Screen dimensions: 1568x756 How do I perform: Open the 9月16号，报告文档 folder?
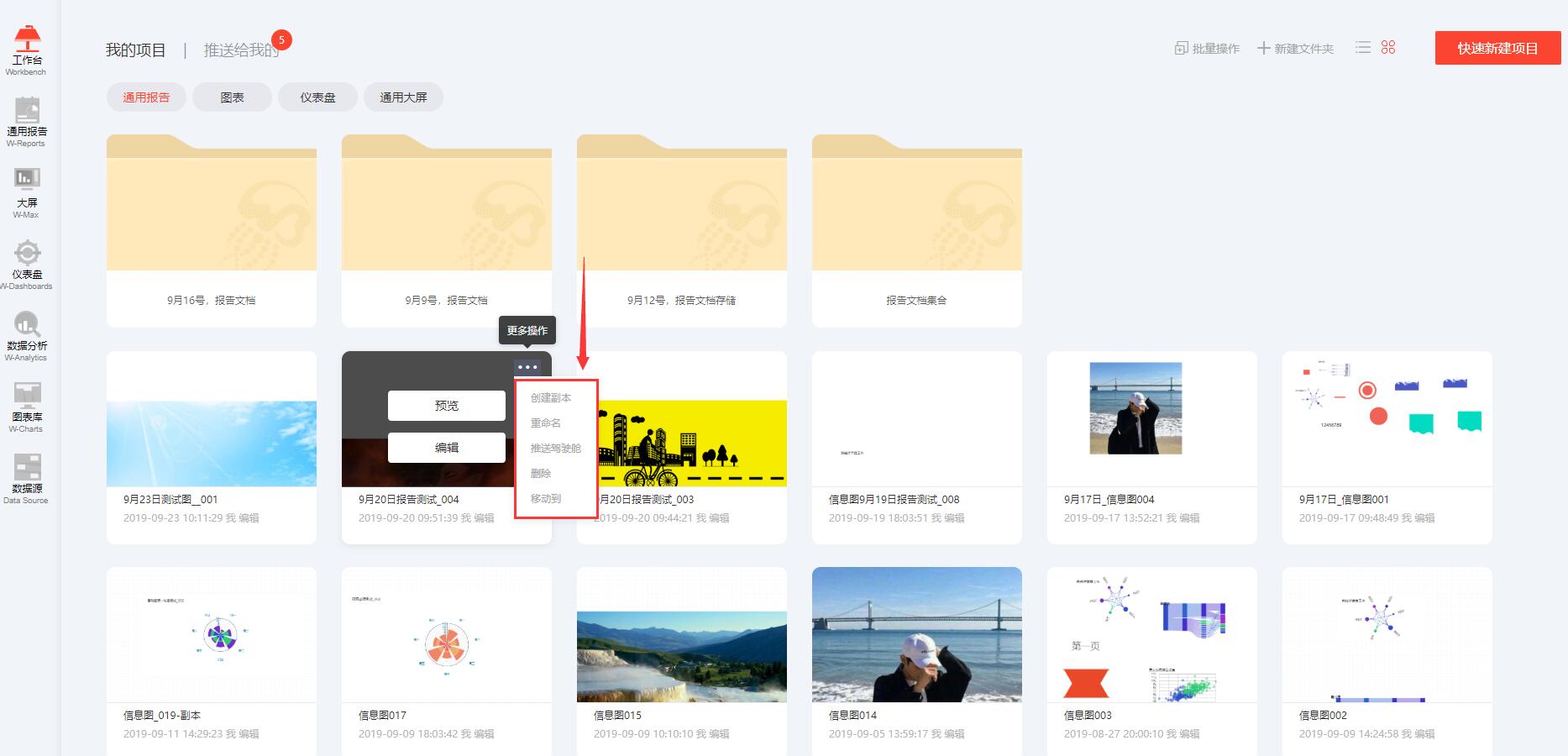pos(212,229)
